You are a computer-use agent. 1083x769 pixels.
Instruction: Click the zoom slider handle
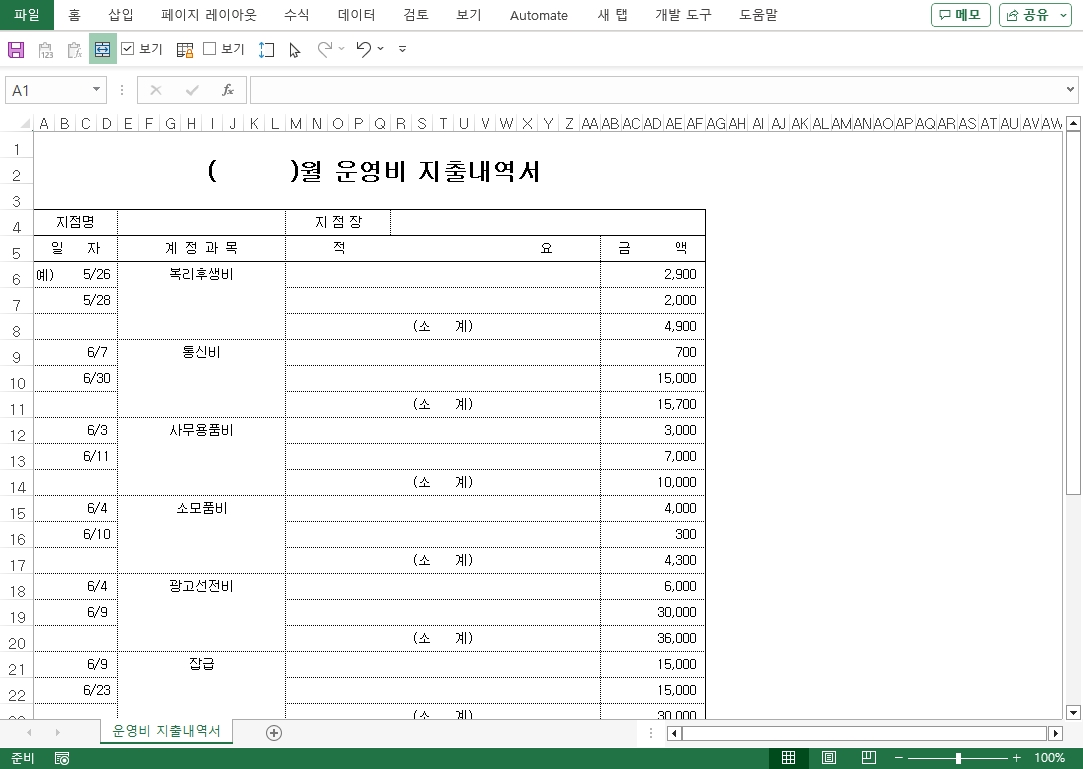pyautogui.click(x=958, y=758)
